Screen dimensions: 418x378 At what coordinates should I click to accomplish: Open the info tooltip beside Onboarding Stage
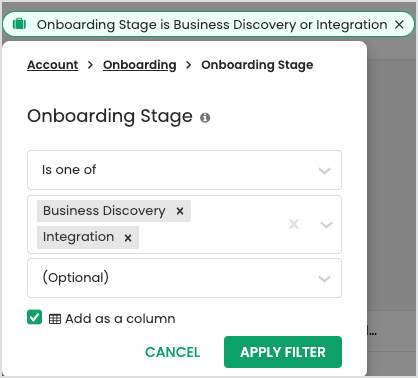pyautogui.click(x=205, y=118)
